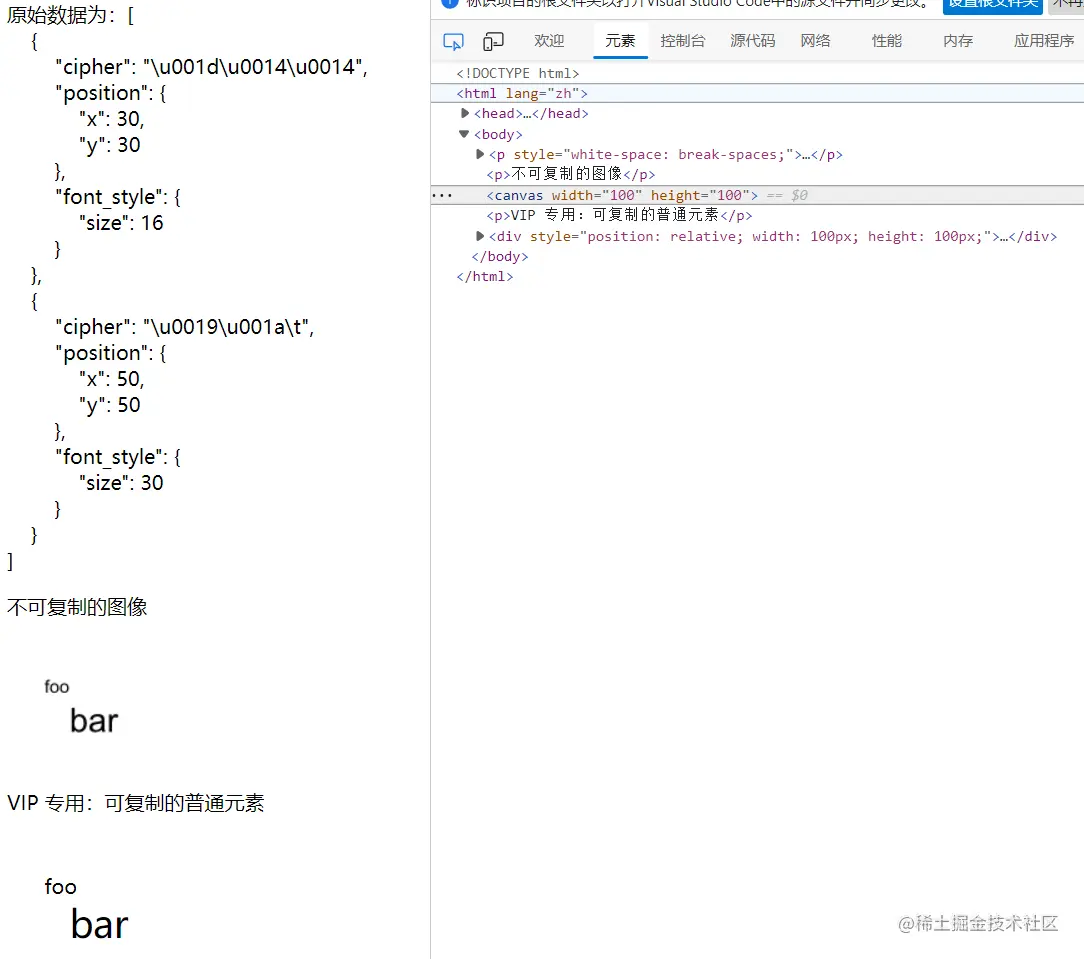This screenshot has width=1084, height=959.
Task: Click the VIP 专用：可复制的普通元素 paragraph
Action: 136,803
